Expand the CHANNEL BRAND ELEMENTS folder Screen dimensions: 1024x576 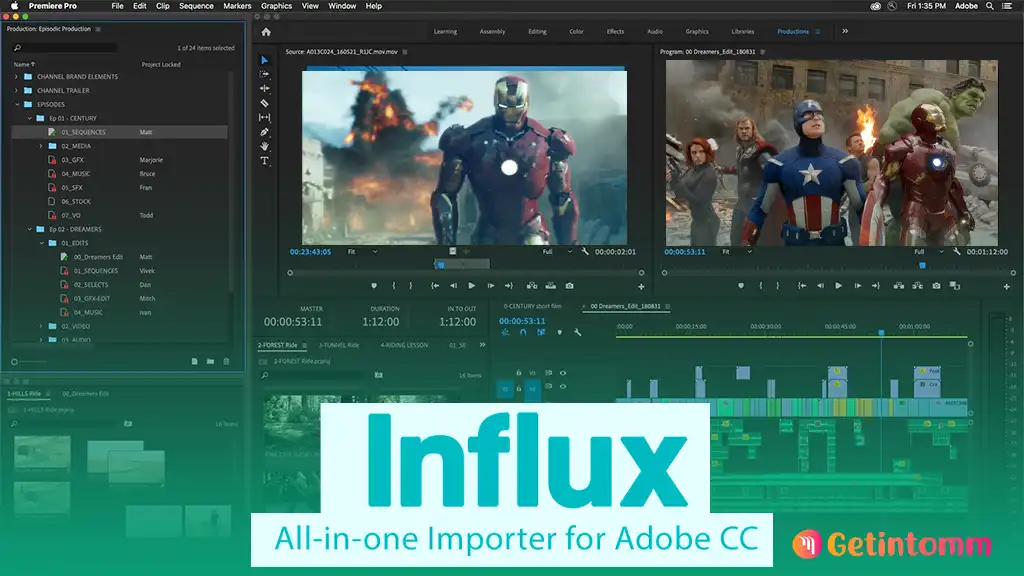pos(16,76)
